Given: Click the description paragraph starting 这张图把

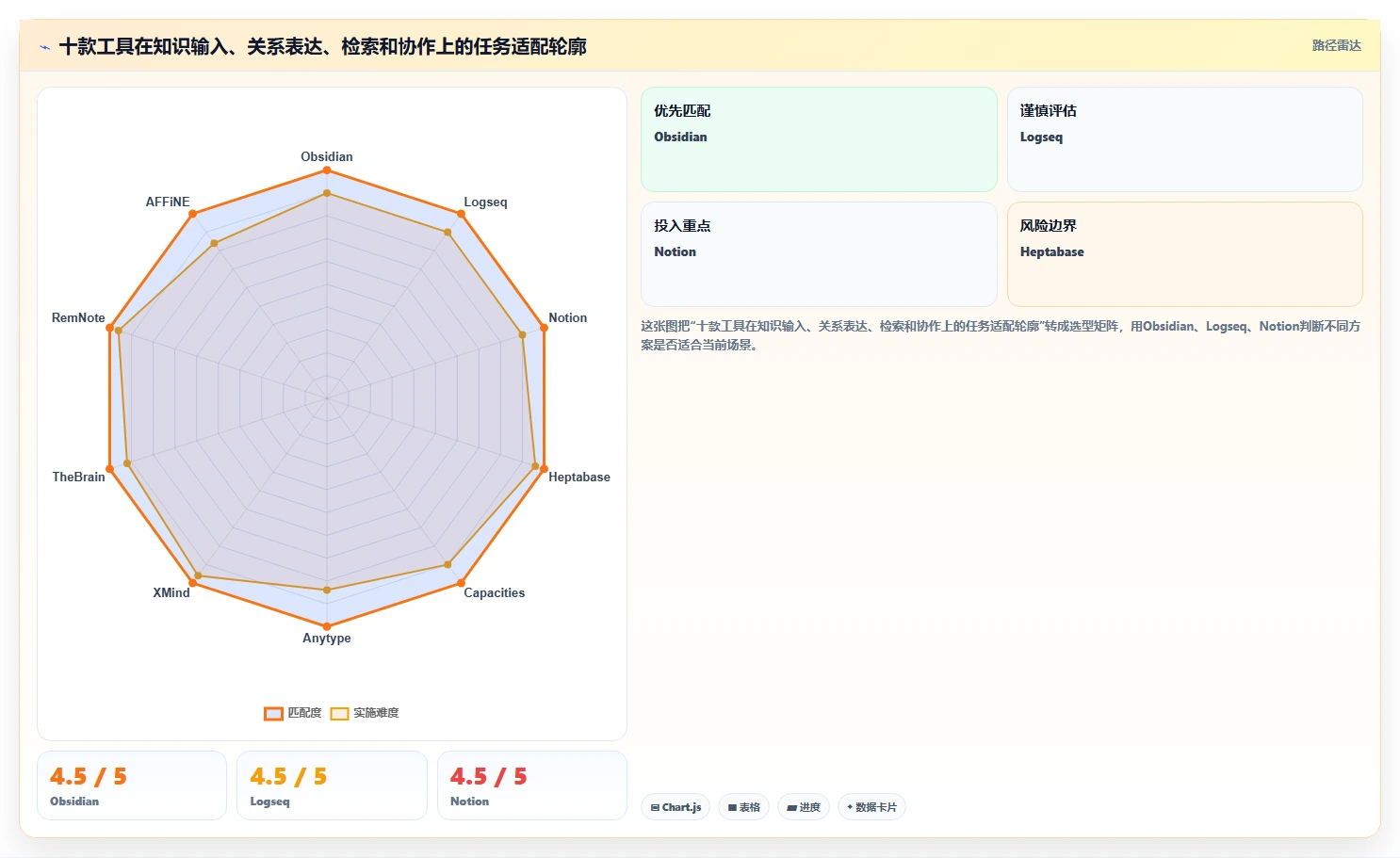Looking at the screenshot, I should pyautogui.click(x=1001, y=335).
